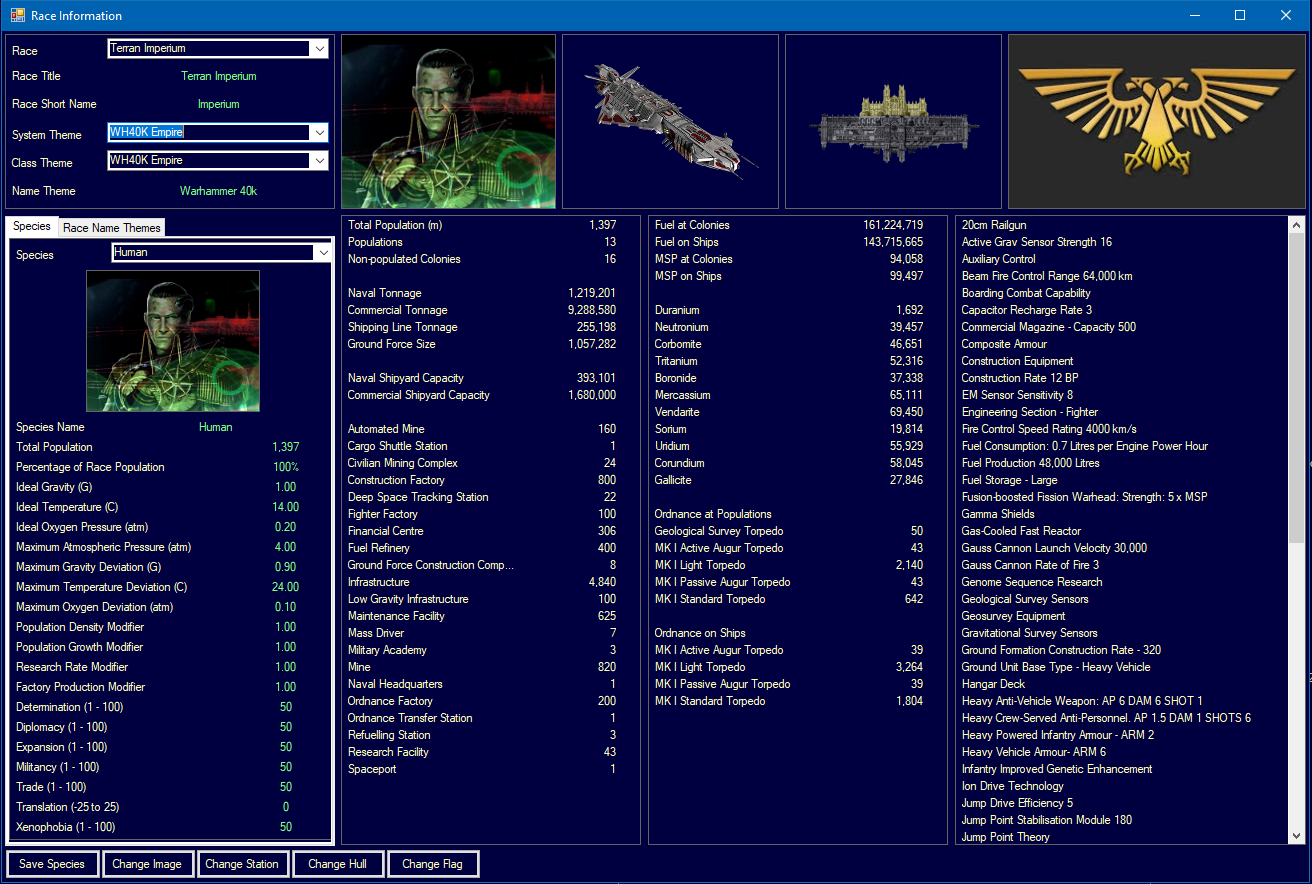Click the Change Image button
1312x884 pixels.
coord(146,864)
